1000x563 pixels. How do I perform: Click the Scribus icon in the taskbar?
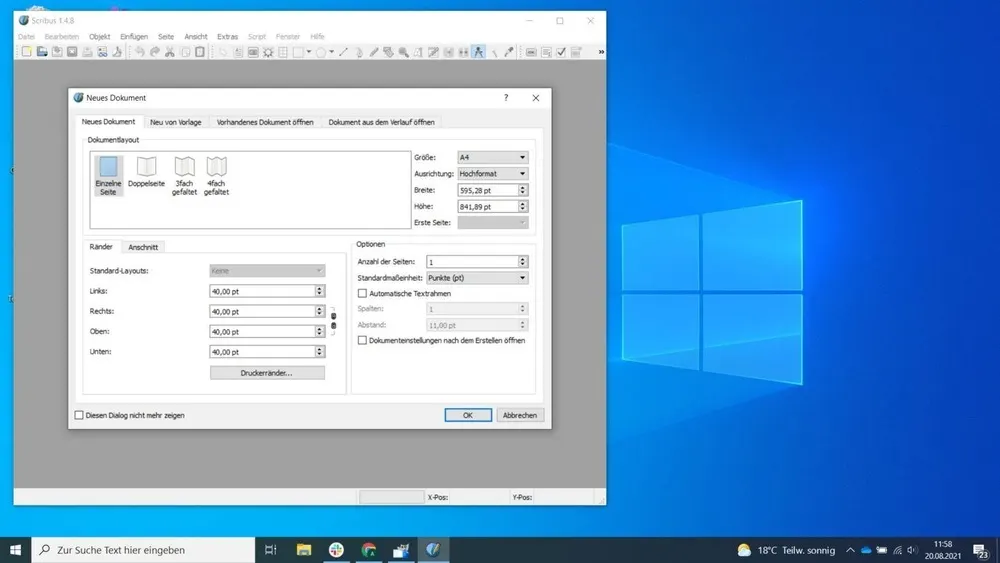tap(432, 550)
